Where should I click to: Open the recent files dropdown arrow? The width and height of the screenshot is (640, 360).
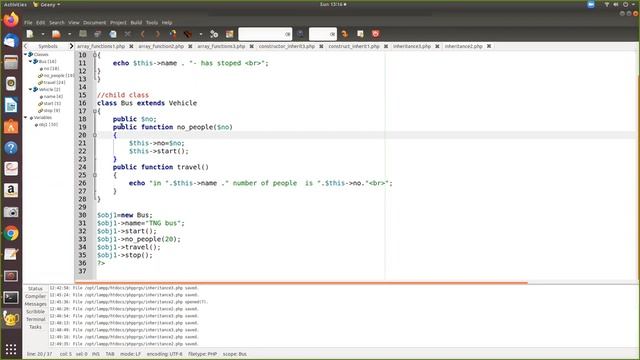click(x=69, y=34)
